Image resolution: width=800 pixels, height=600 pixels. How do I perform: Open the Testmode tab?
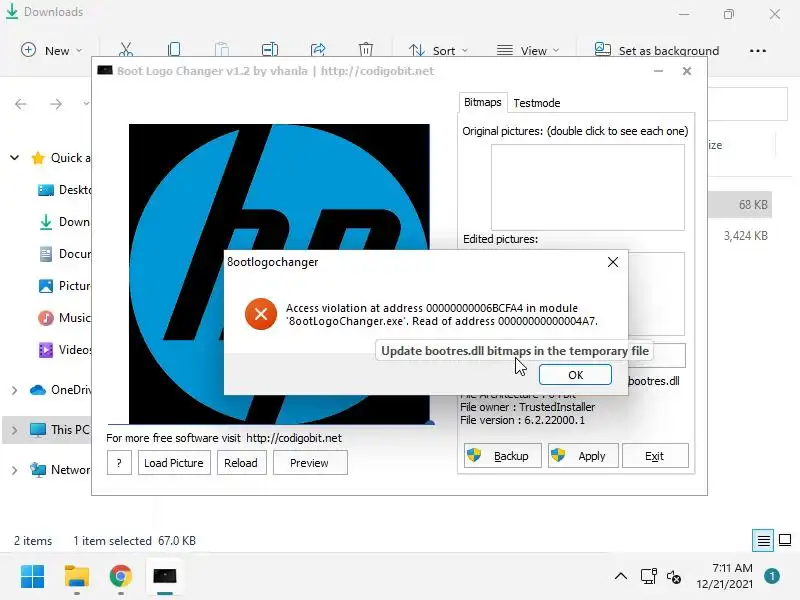pyautogui.click(x=537, y=103)
